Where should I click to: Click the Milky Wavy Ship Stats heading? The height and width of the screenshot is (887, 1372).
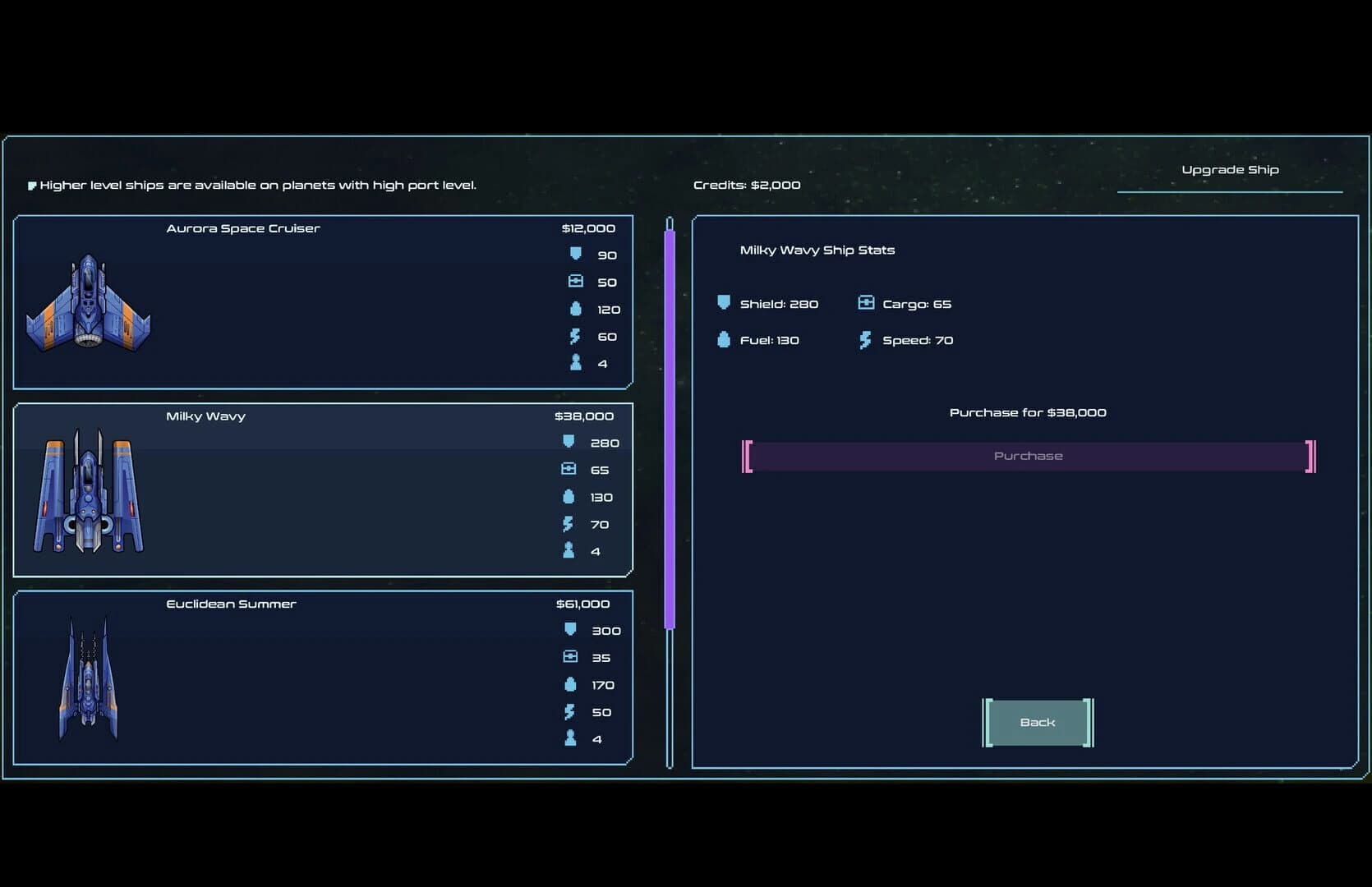click(x=818, y=250)
